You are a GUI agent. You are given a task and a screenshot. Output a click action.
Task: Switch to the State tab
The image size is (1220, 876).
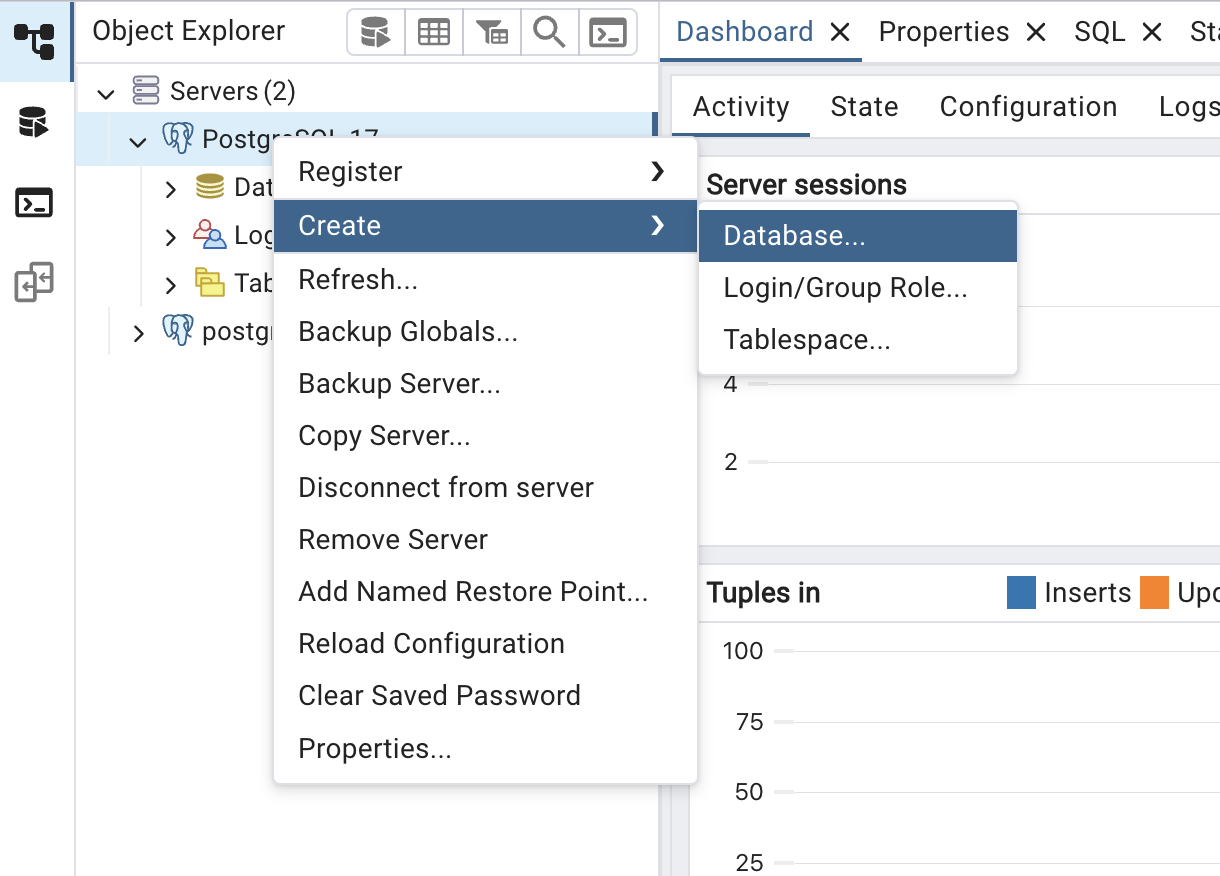(864, 107)
